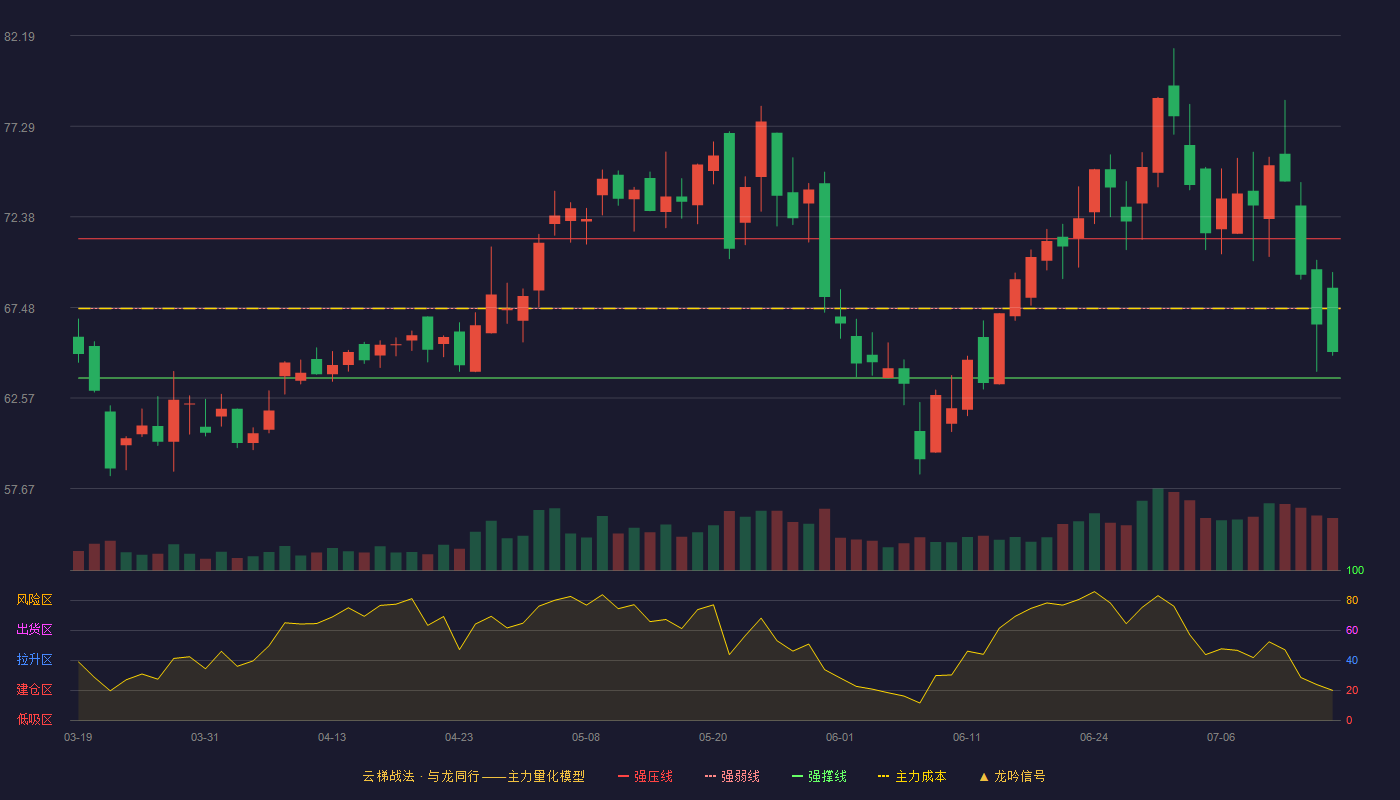Click the 72.38 price axis label
This screenshot has width=1400, height=800.
(19, 218)
